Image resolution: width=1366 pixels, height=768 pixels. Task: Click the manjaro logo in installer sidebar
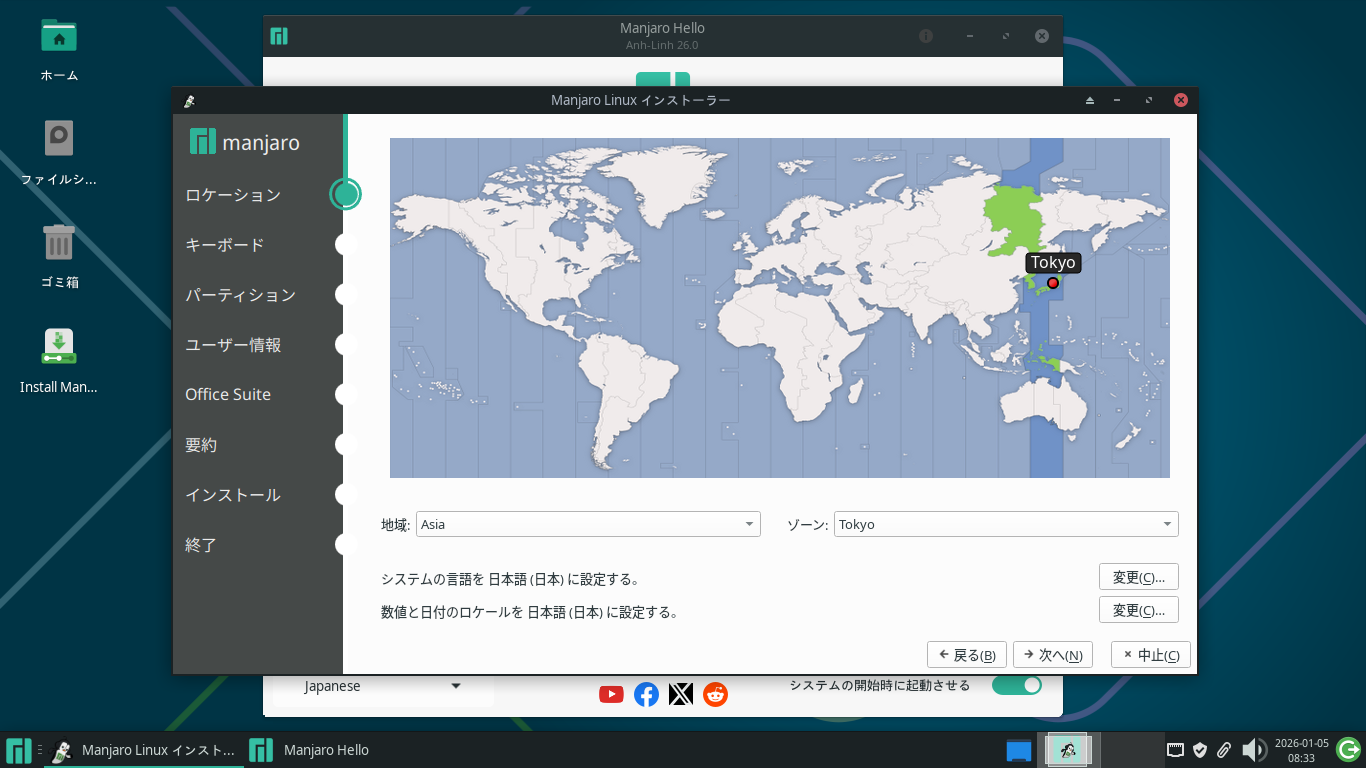pos(245,142)
